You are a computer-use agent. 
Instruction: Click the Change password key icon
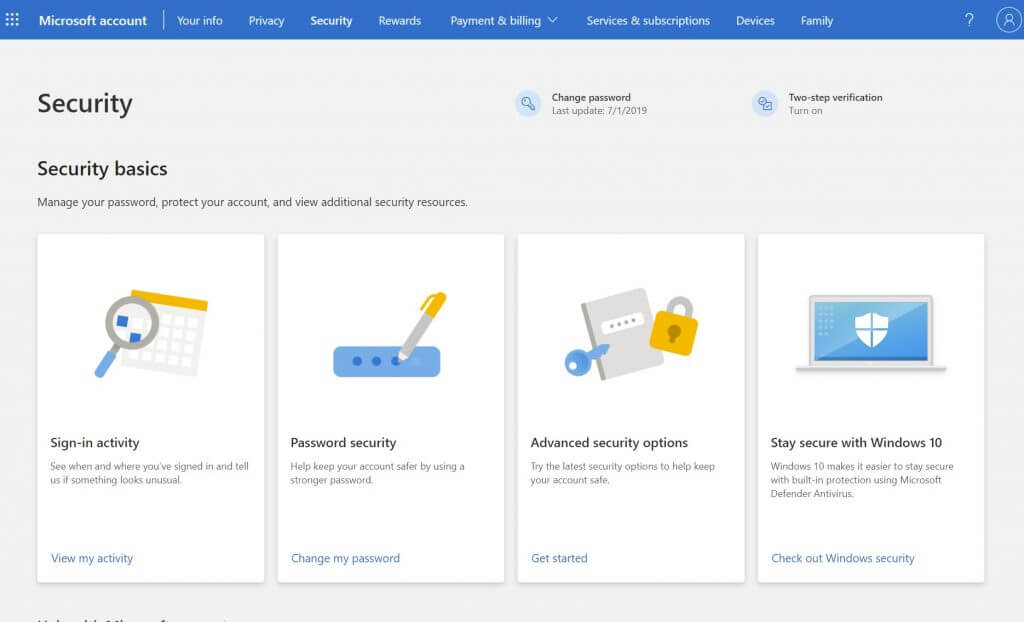coord(528,103)
